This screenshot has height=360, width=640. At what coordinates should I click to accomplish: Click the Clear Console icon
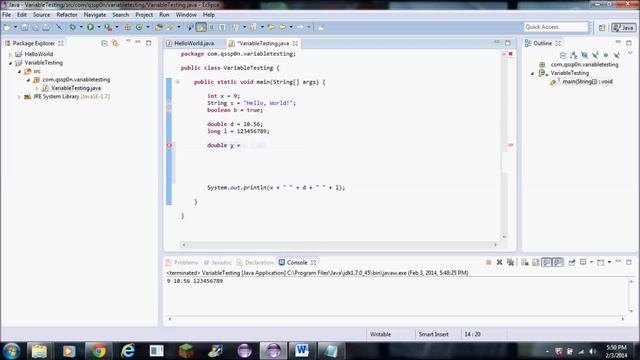tap(524, 262)
